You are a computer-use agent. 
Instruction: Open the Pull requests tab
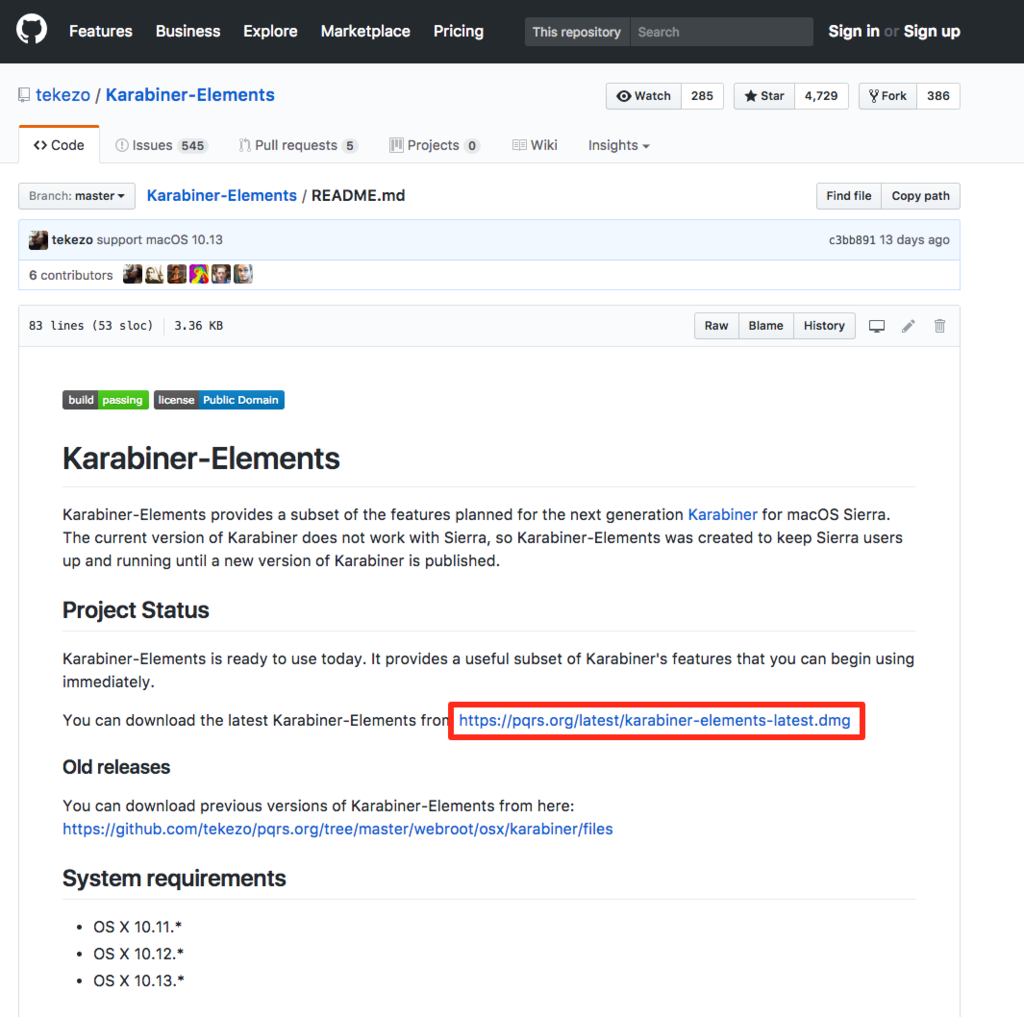pos(298,145)
